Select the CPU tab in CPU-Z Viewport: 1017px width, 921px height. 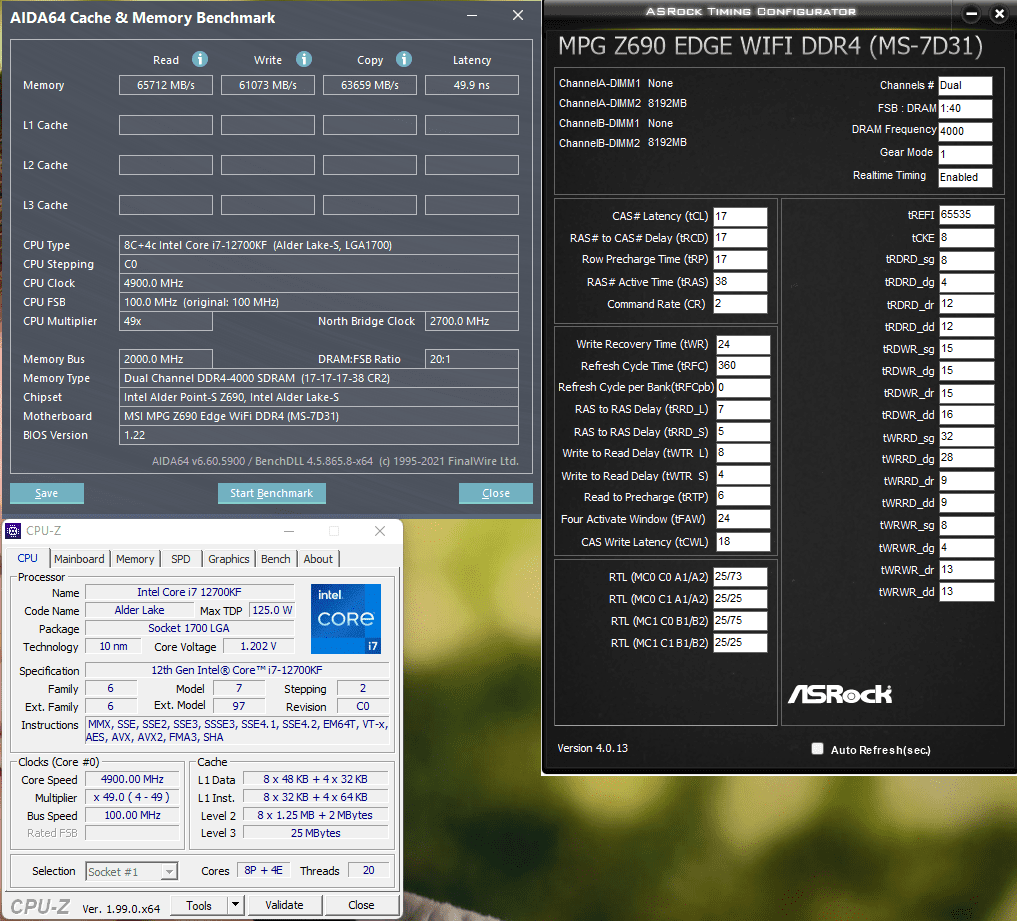[x=28, y=558]
